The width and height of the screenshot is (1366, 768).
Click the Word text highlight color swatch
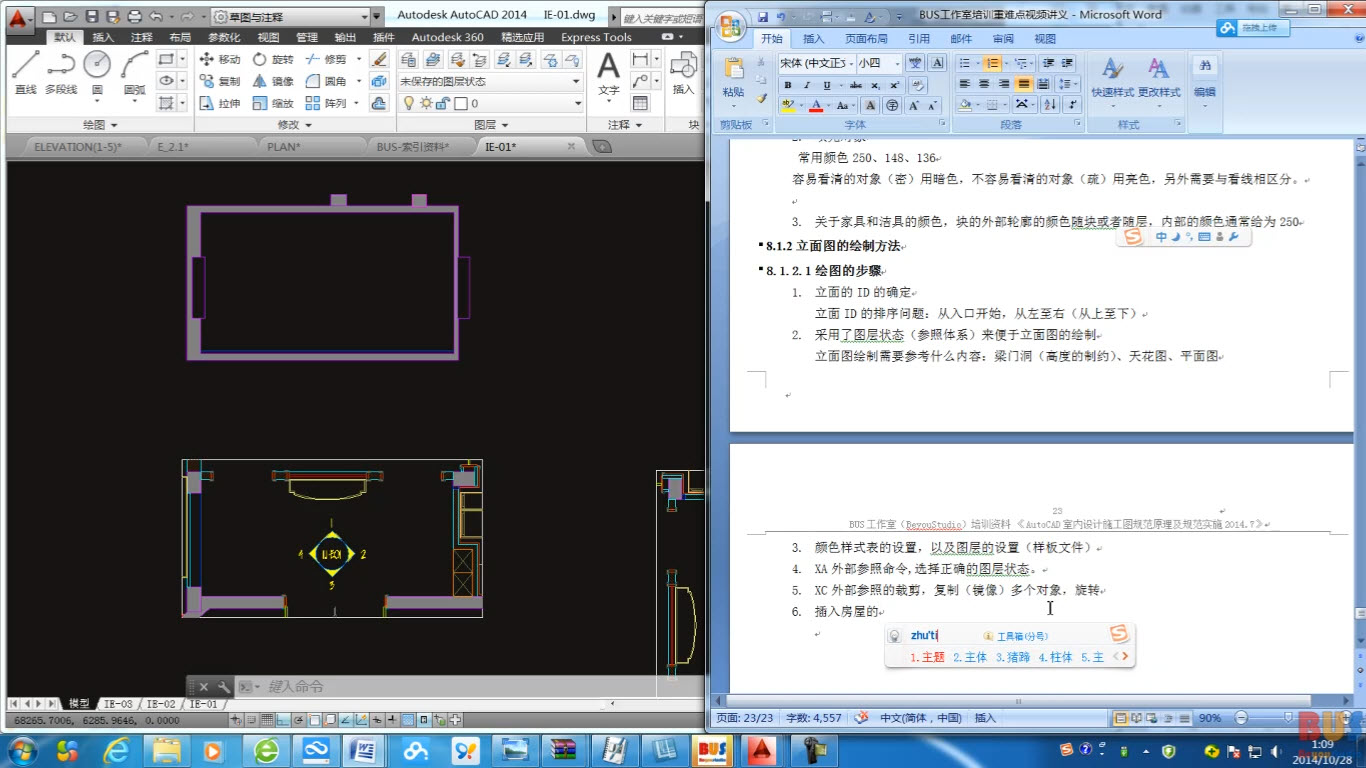[788, 105]
